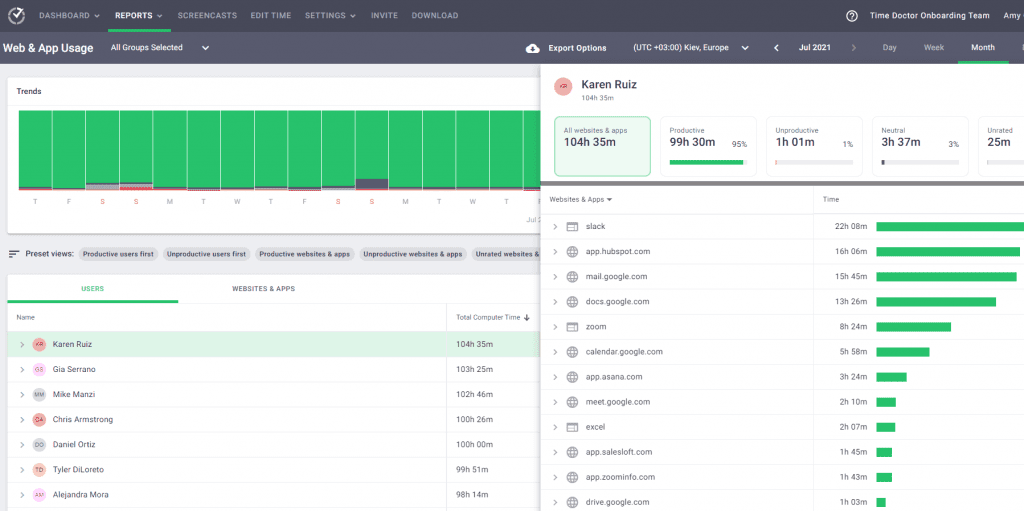
Task: Click globe icon beside mail.google.com
Action: [572, 277]
